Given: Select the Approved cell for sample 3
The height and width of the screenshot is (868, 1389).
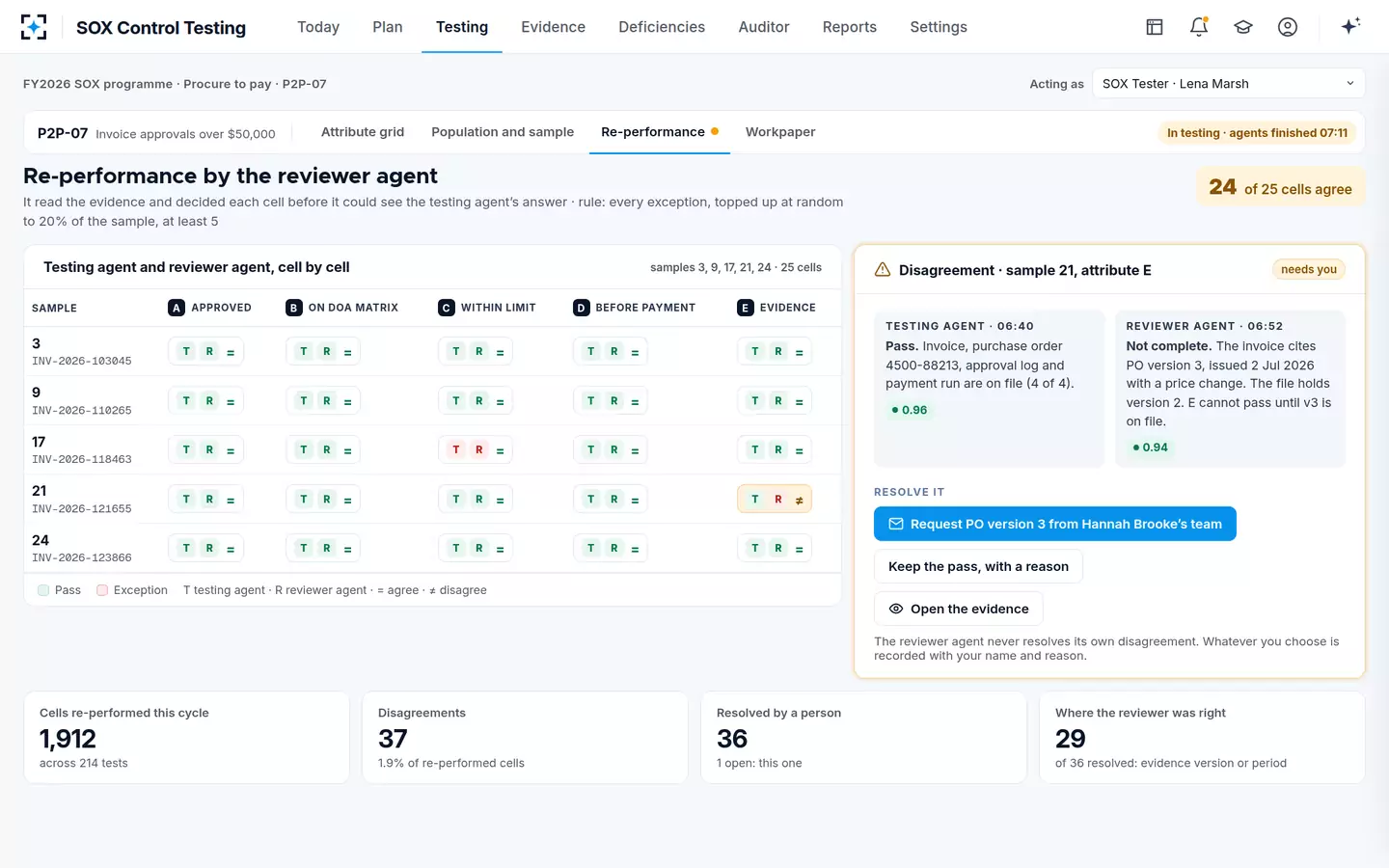Looking at the screenshot, I should coord(205,352).
